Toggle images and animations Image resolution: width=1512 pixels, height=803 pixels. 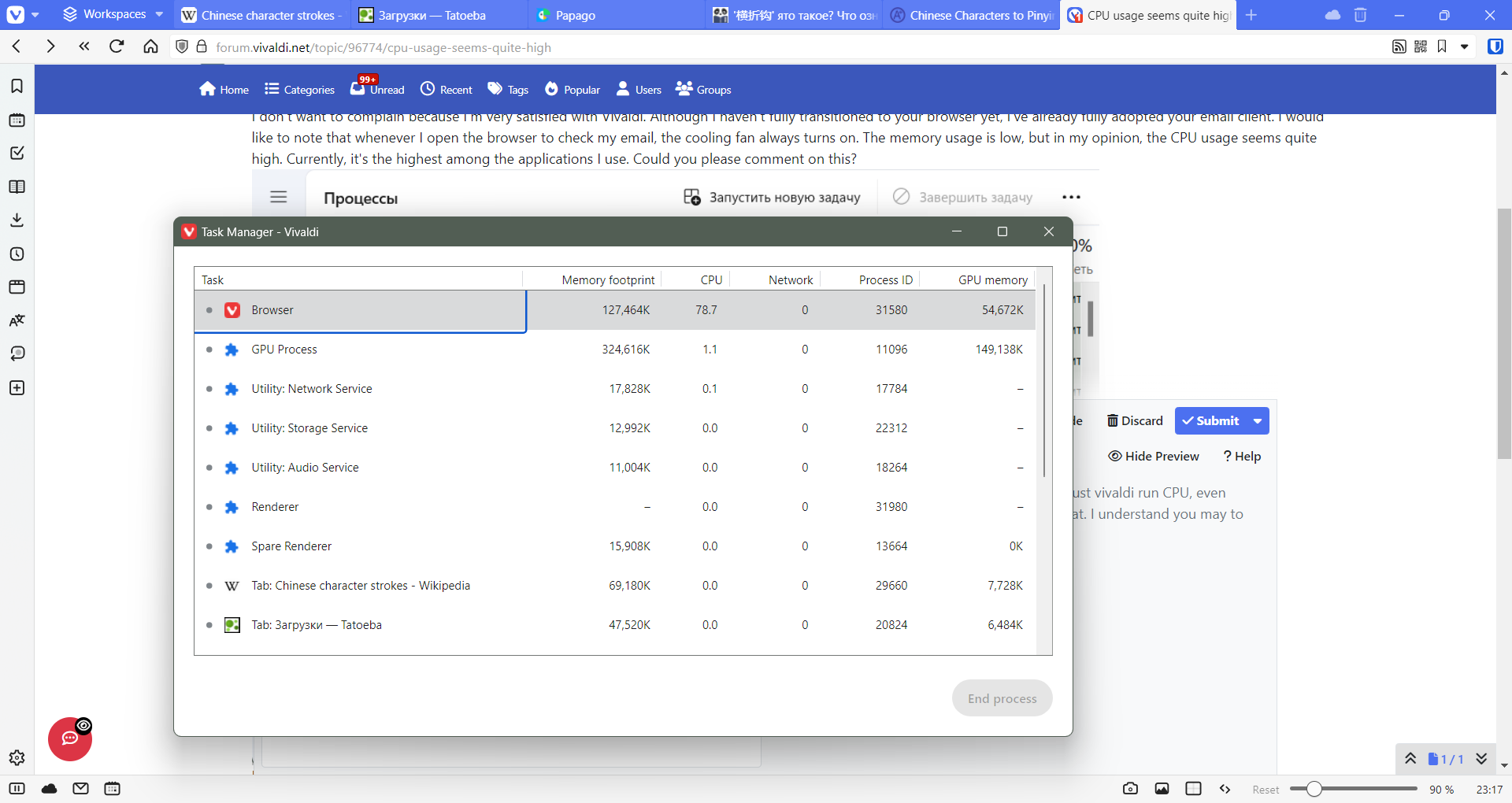[1162, 789]
